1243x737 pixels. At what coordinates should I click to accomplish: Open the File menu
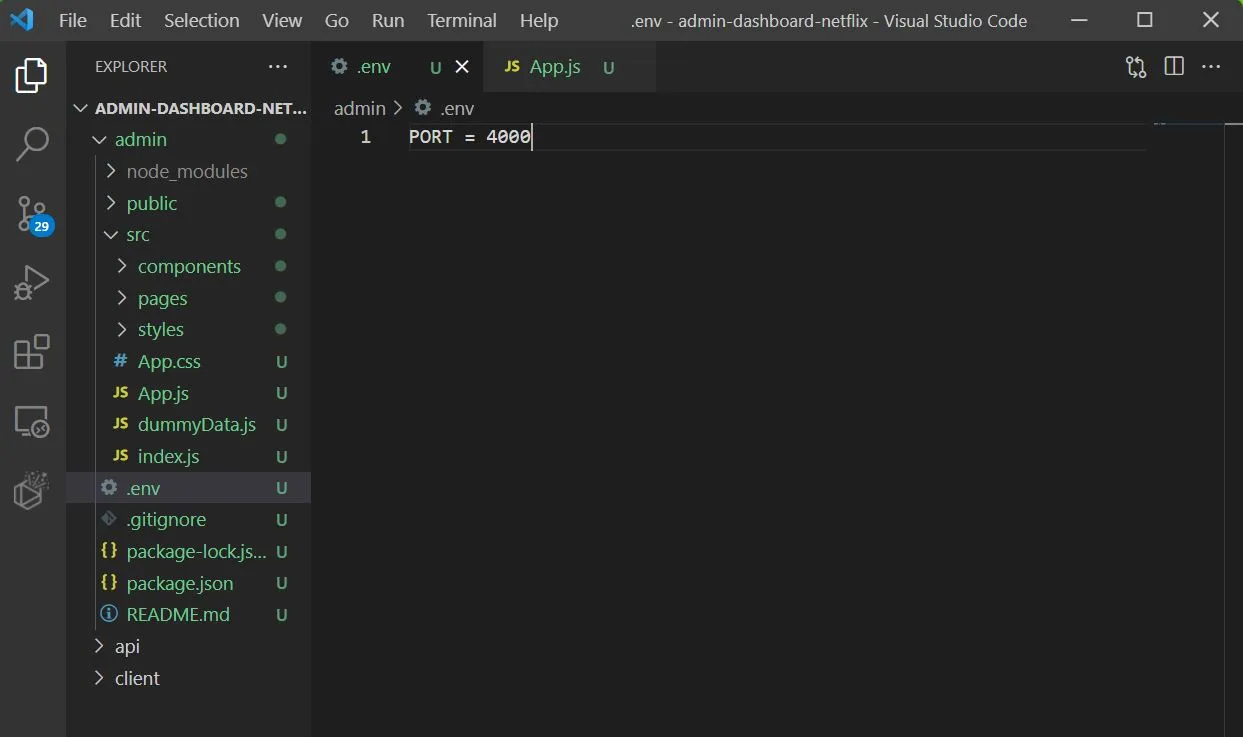click(x=73, y=20)
